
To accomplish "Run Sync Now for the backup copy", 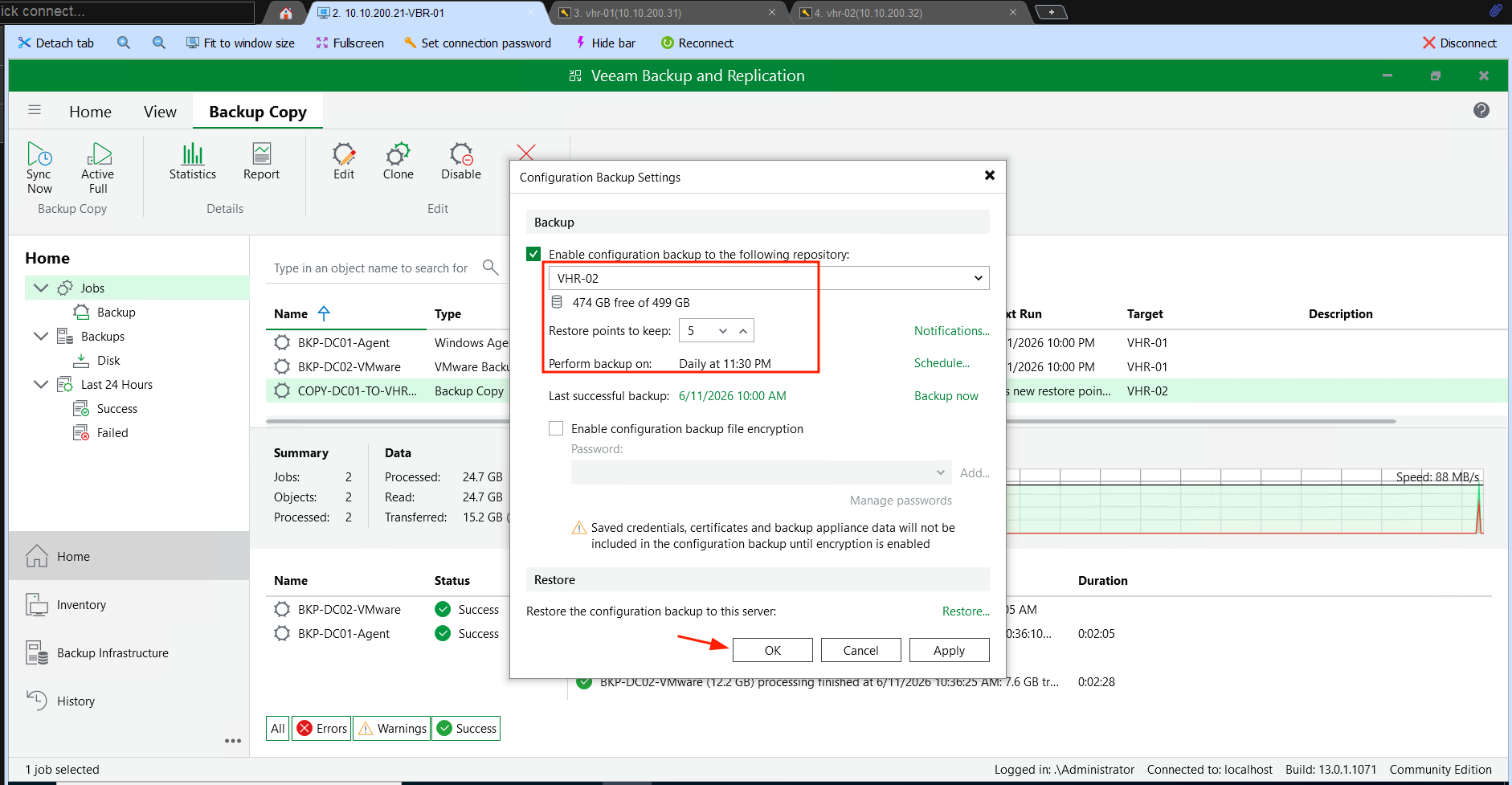I will tap(39, 168).
